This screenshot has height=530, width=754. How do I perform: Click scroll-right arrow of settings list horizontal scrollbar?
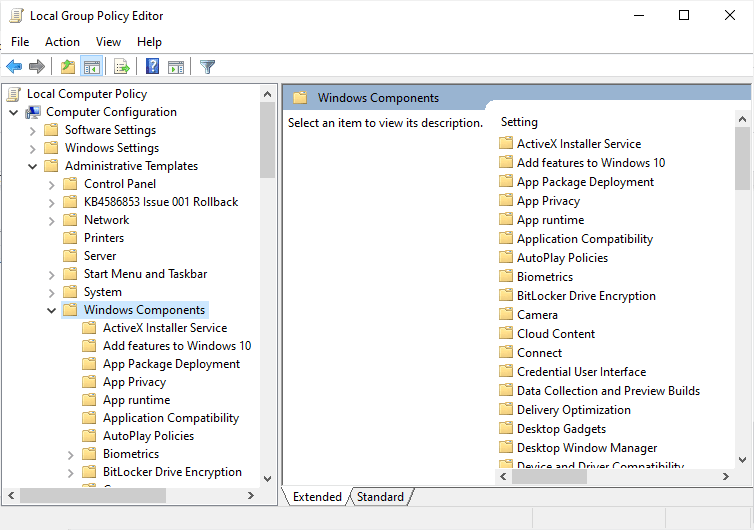pos(726,477)
